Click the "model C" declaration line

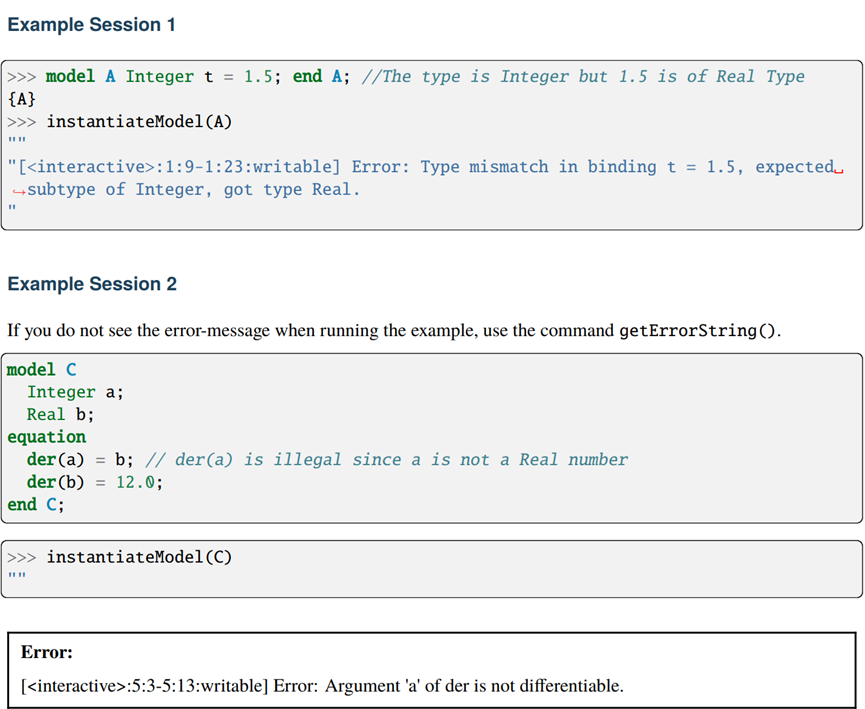coord(42,370)
